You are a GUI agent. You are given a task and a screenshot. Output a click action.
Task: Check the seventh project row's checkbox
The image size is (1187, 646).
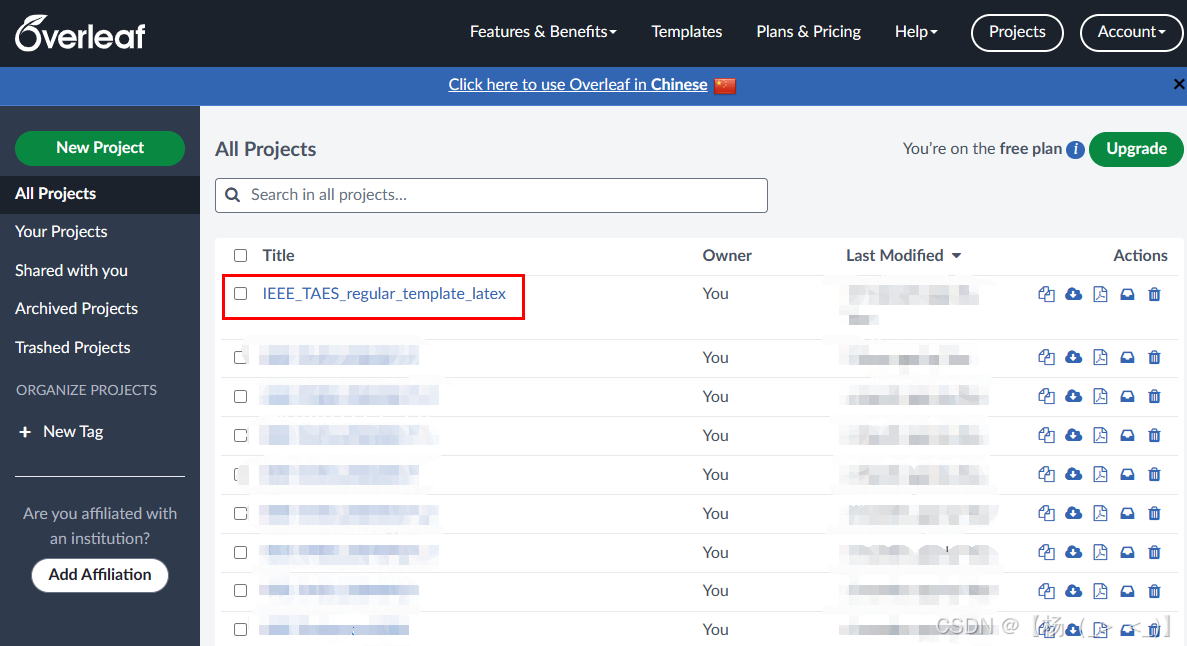(x=241, y=552)
